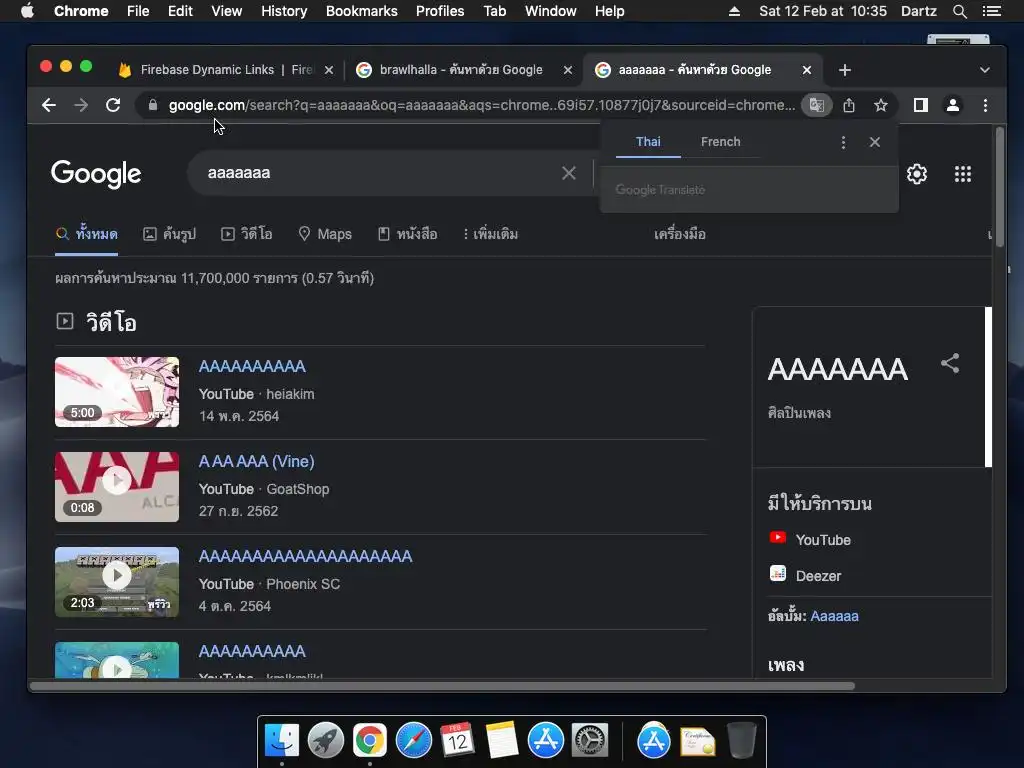Close the Firebase Dynamic Links tab
The width and height of the screenshot is (1024, 768).
point(329,70)
